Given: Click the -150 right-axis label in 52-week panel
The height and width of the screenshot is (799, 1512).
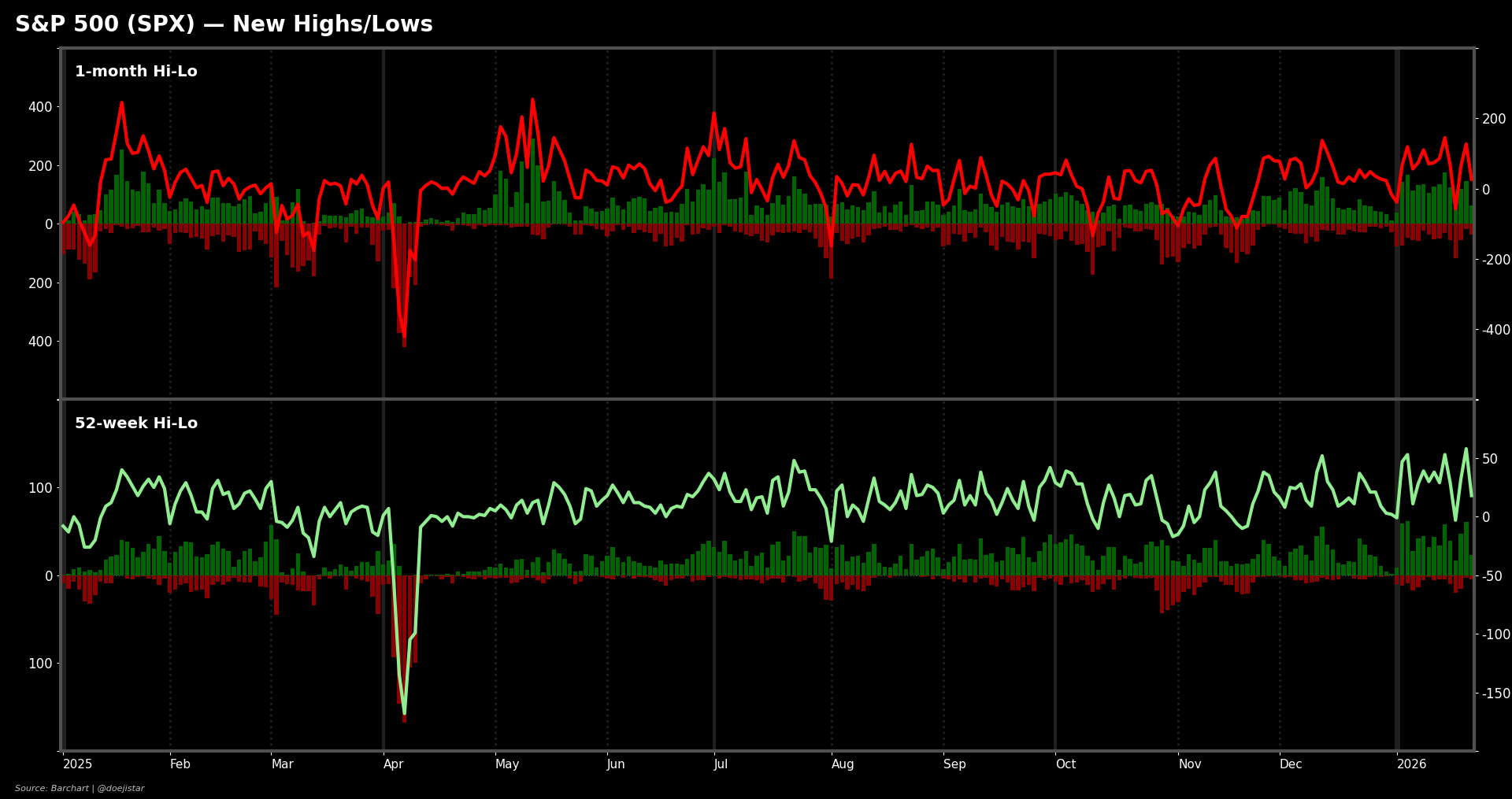Looking at the screenshot, I should (1495, 694).
